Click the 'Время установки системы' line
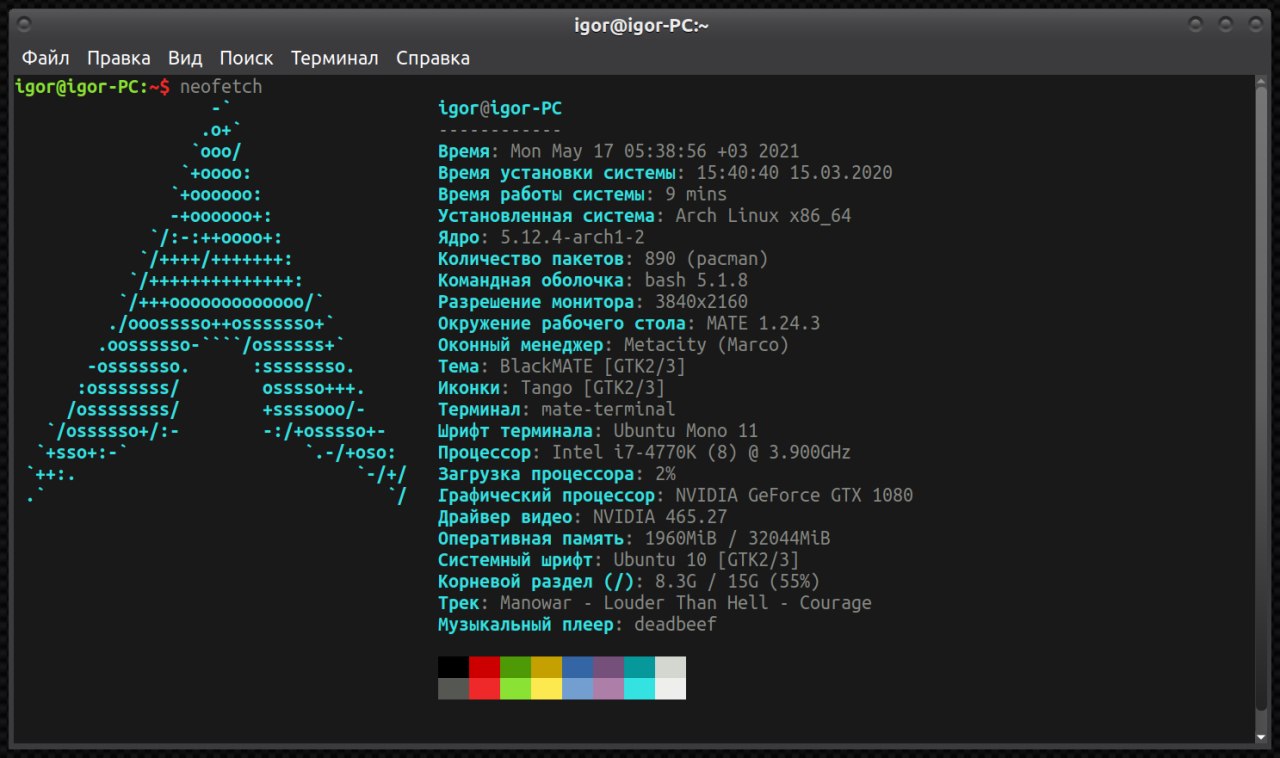 click(x=665, y=173)
